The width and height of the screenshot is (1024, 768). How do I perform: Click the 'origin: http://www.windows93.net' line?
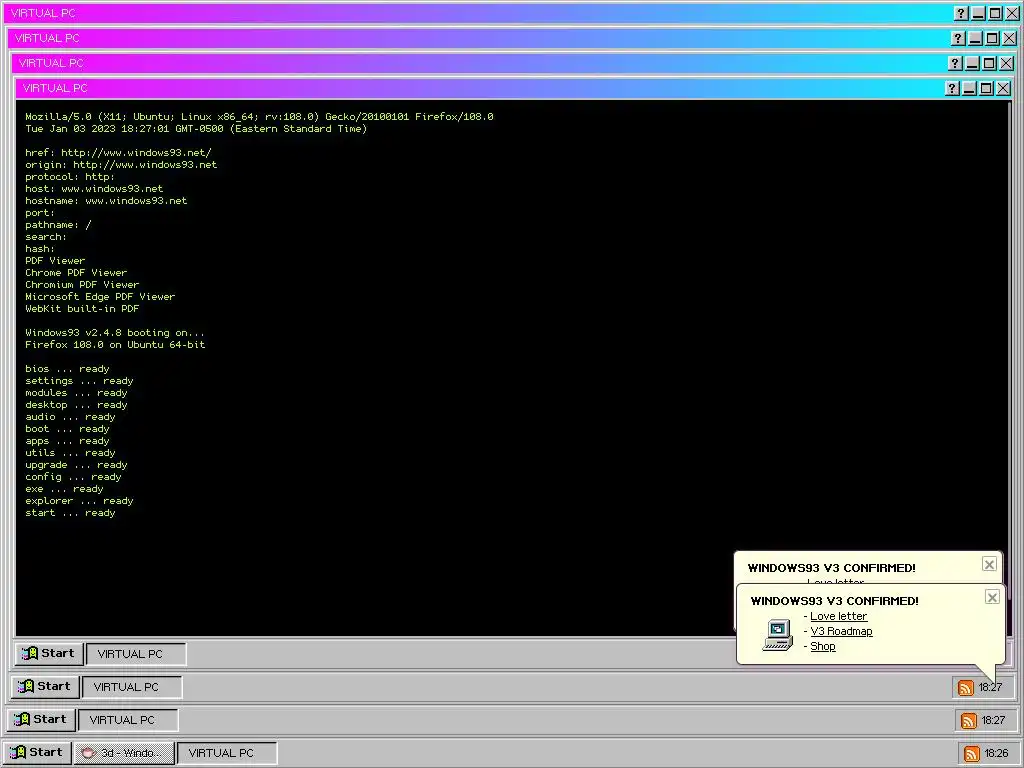121,165
